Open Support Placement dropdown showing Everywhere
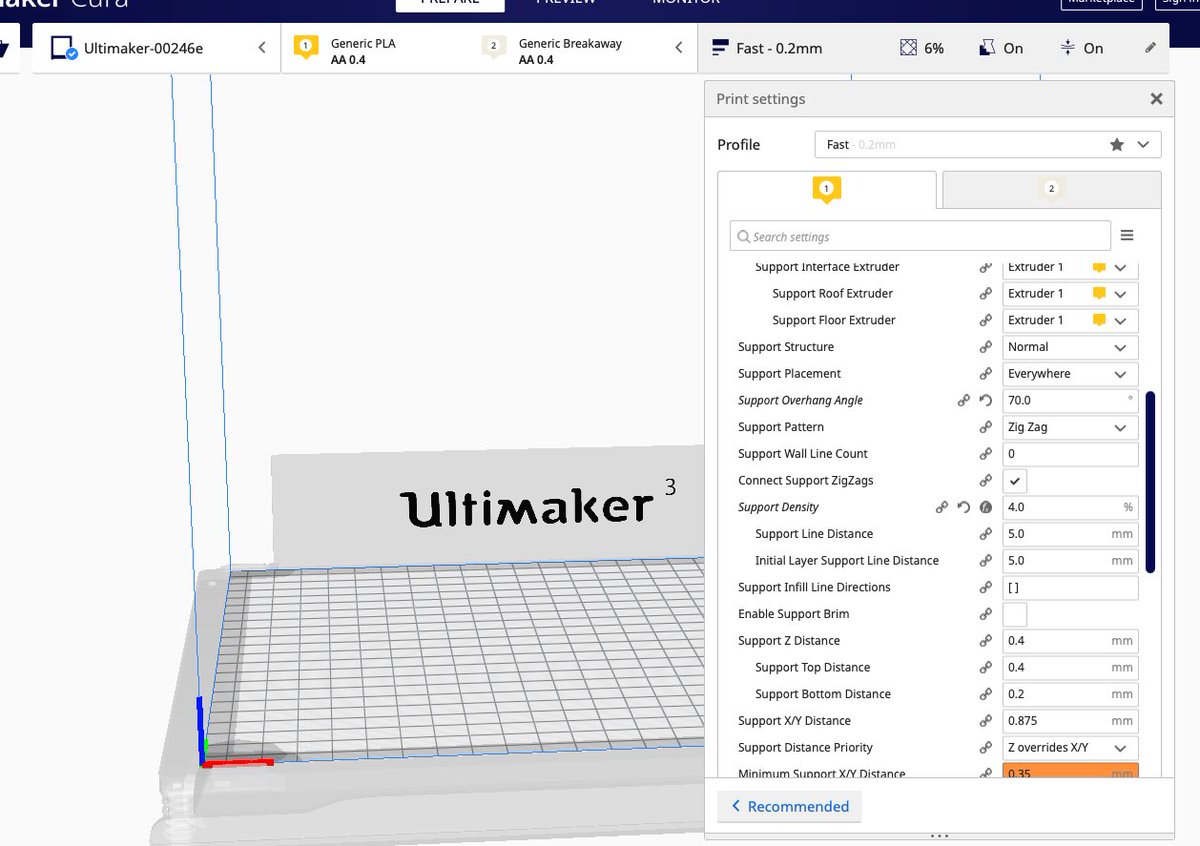 pyautogui.click(x=1070, y=374)
